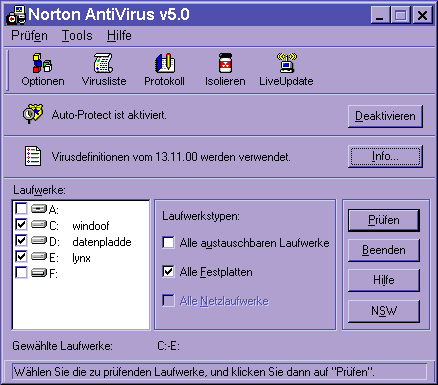
Task: Click the virus definitions list icon
Action: coord(33,156)
